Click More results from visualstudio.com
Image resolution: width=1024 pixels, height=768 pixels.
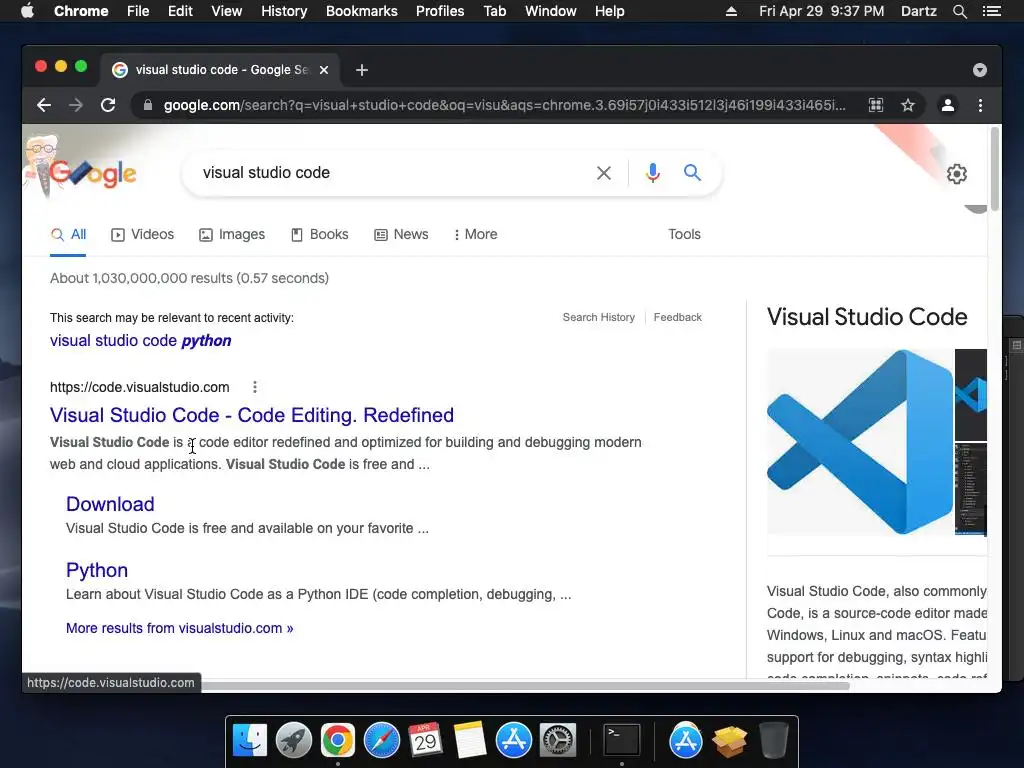(x=180, y=628)
